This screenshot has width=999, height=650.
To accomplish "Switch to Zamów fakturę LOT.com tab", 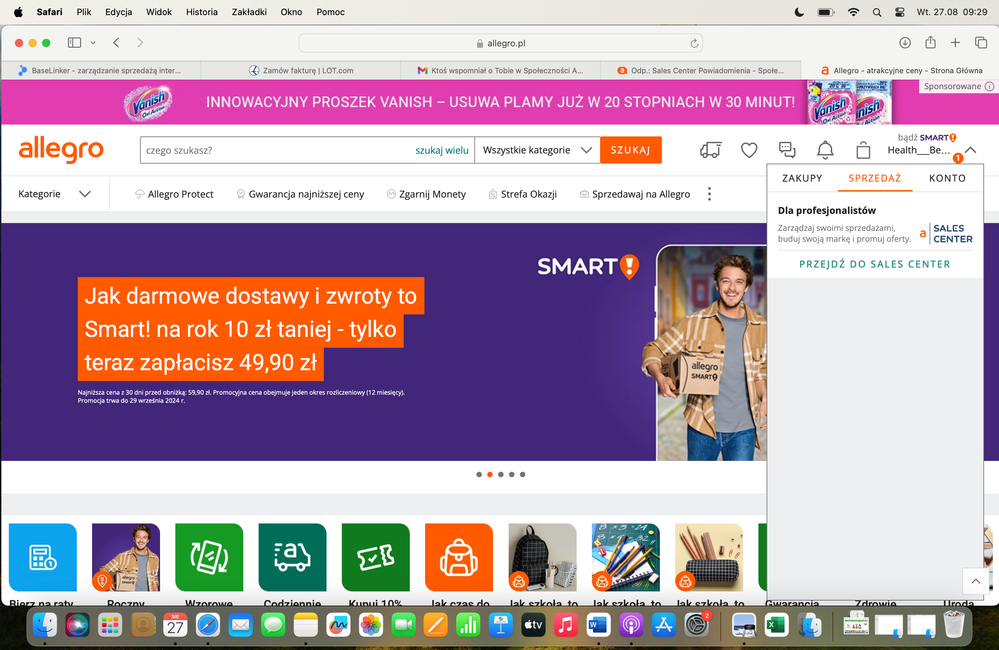I will point(301,71).
